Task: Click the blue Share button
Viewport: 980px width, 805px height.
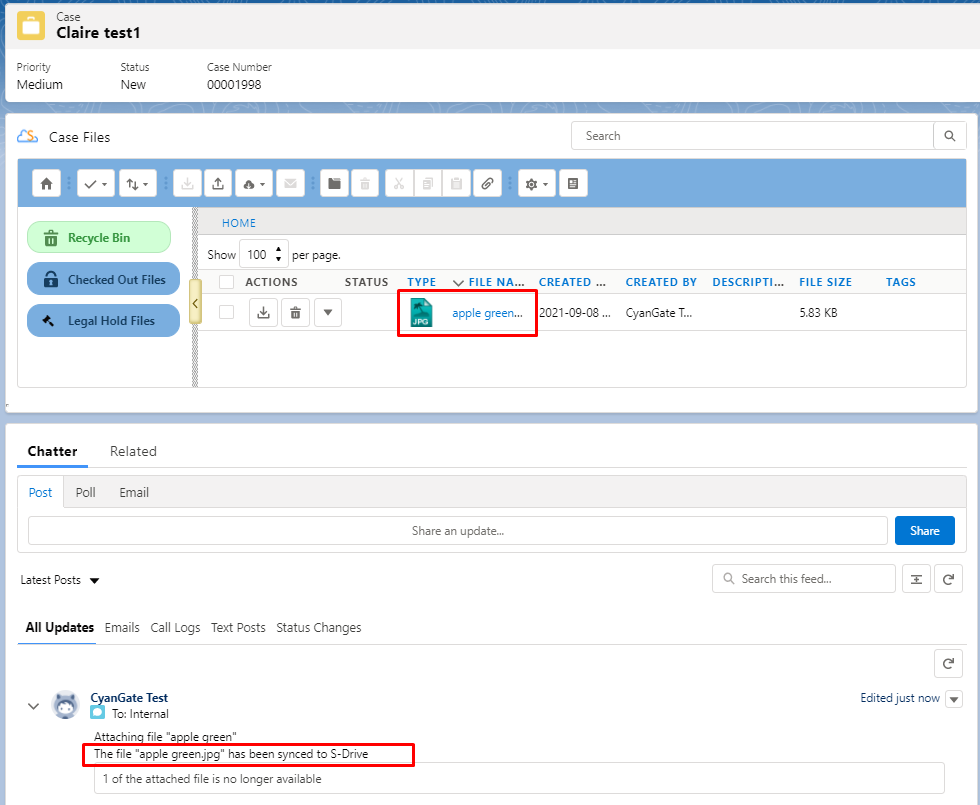Action: click(924, 531)
